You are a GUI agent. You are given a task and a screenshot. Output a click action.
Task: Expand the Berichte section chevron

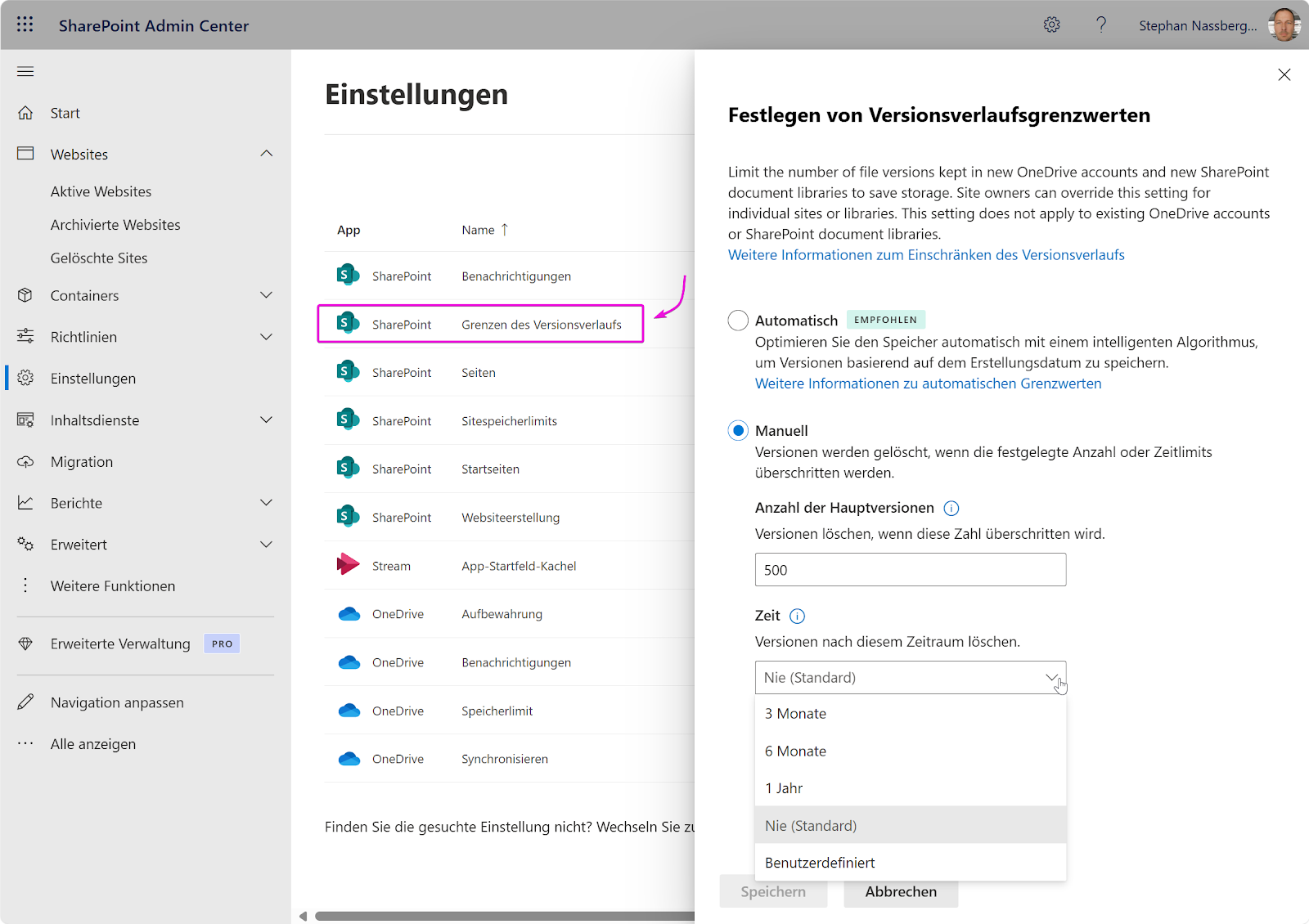[x=267, y=503]
